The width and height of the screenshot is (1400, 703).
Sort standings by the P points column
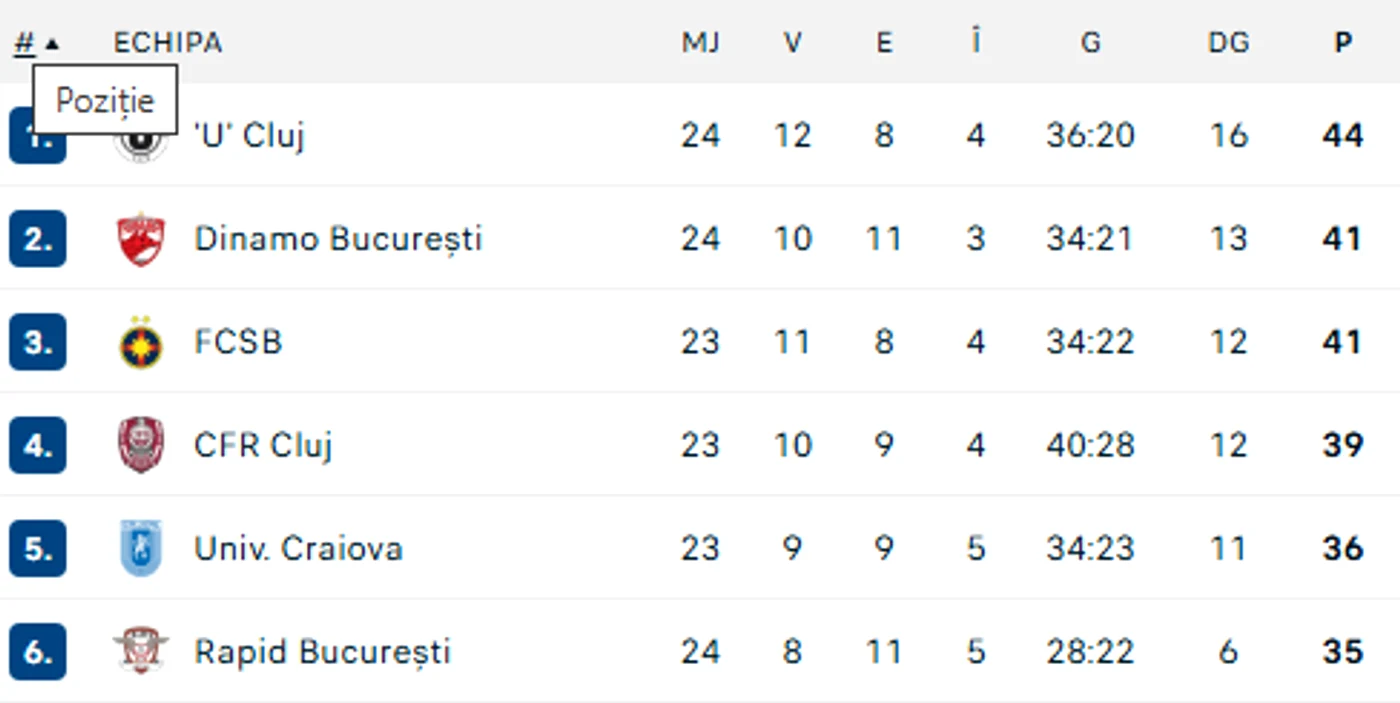click(x=1343, y=43)
